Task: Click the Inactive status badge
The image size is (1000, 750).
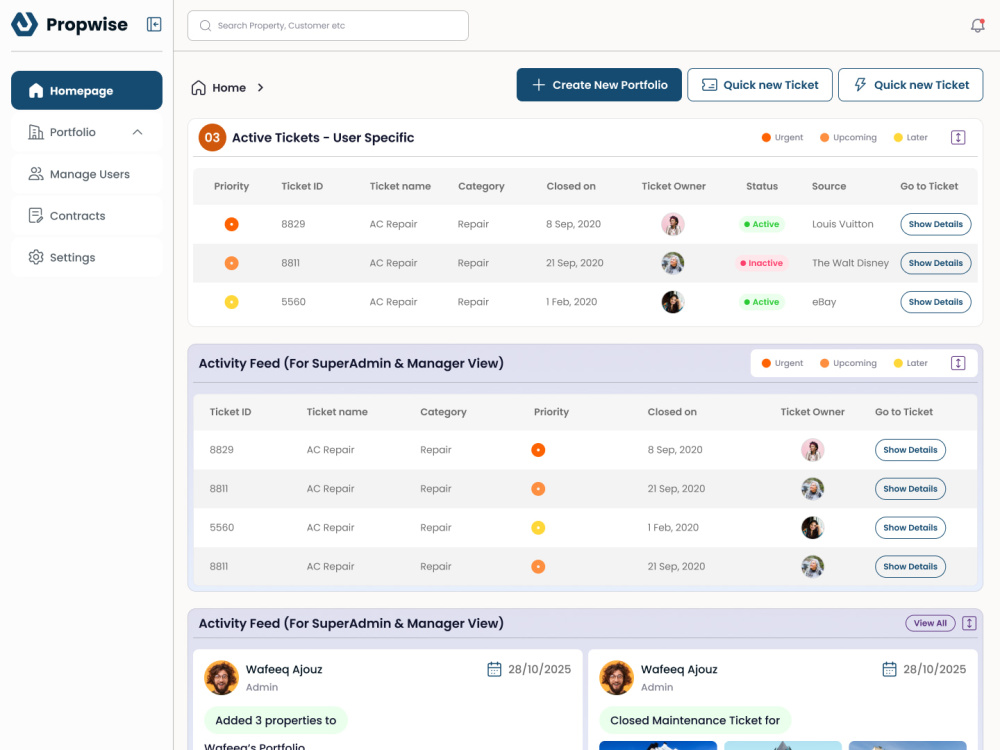Action: (x=761, y=263)
